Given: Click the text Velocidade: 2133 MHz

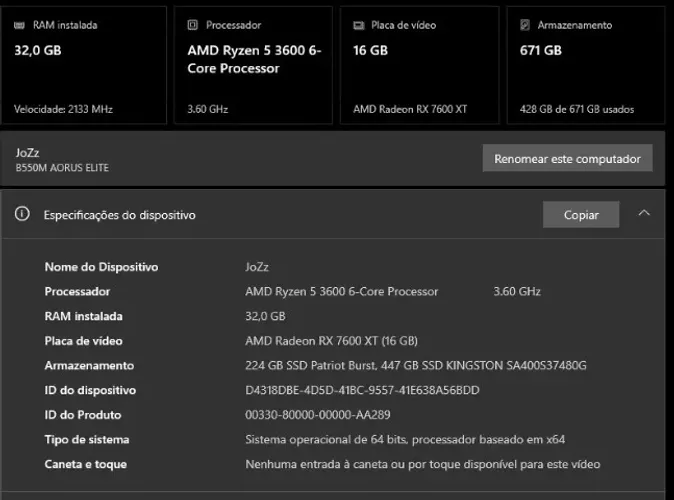Looking at the screenshot, I should (63, 109).
